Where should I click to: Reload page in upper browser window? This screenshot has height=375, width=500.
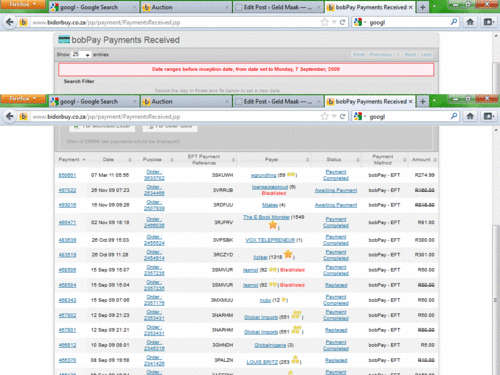(342, 22)
